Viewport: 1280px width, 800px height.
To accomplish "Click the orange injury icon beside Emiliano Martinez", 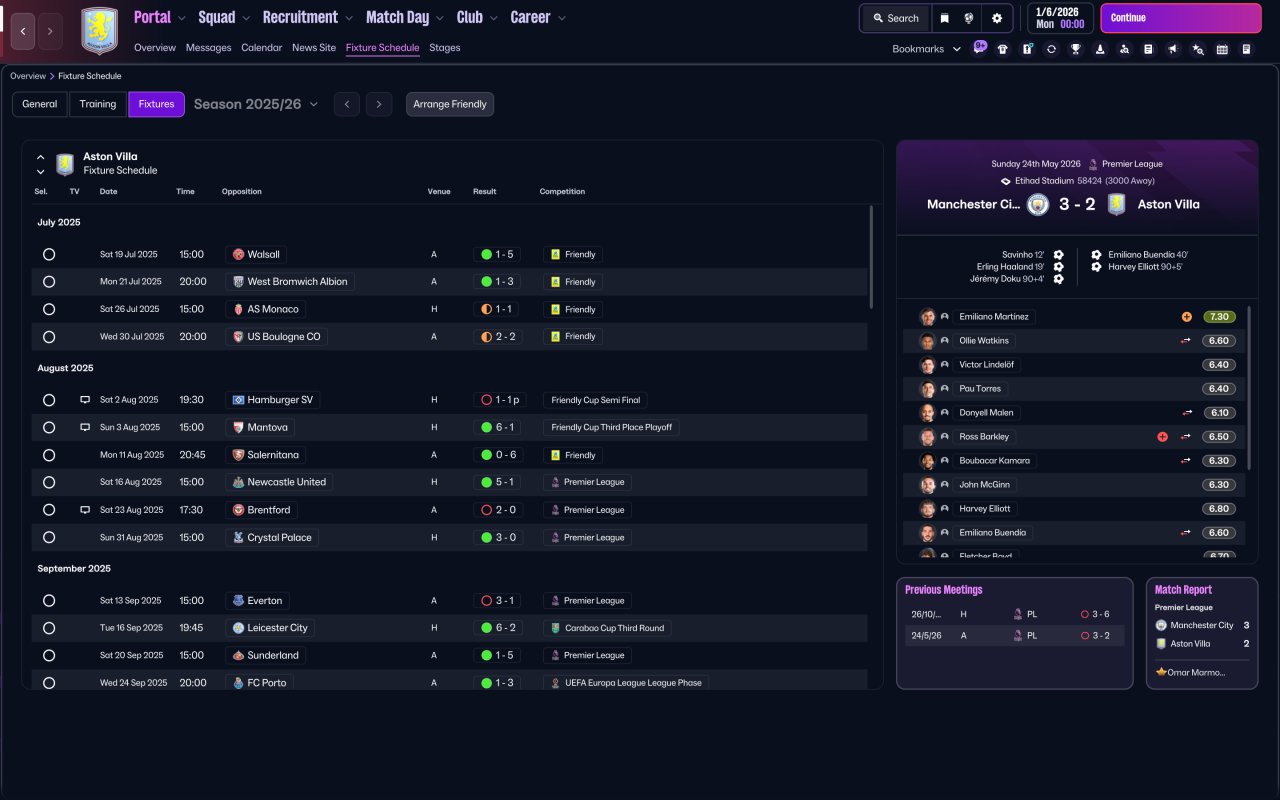I will 1187,317.
